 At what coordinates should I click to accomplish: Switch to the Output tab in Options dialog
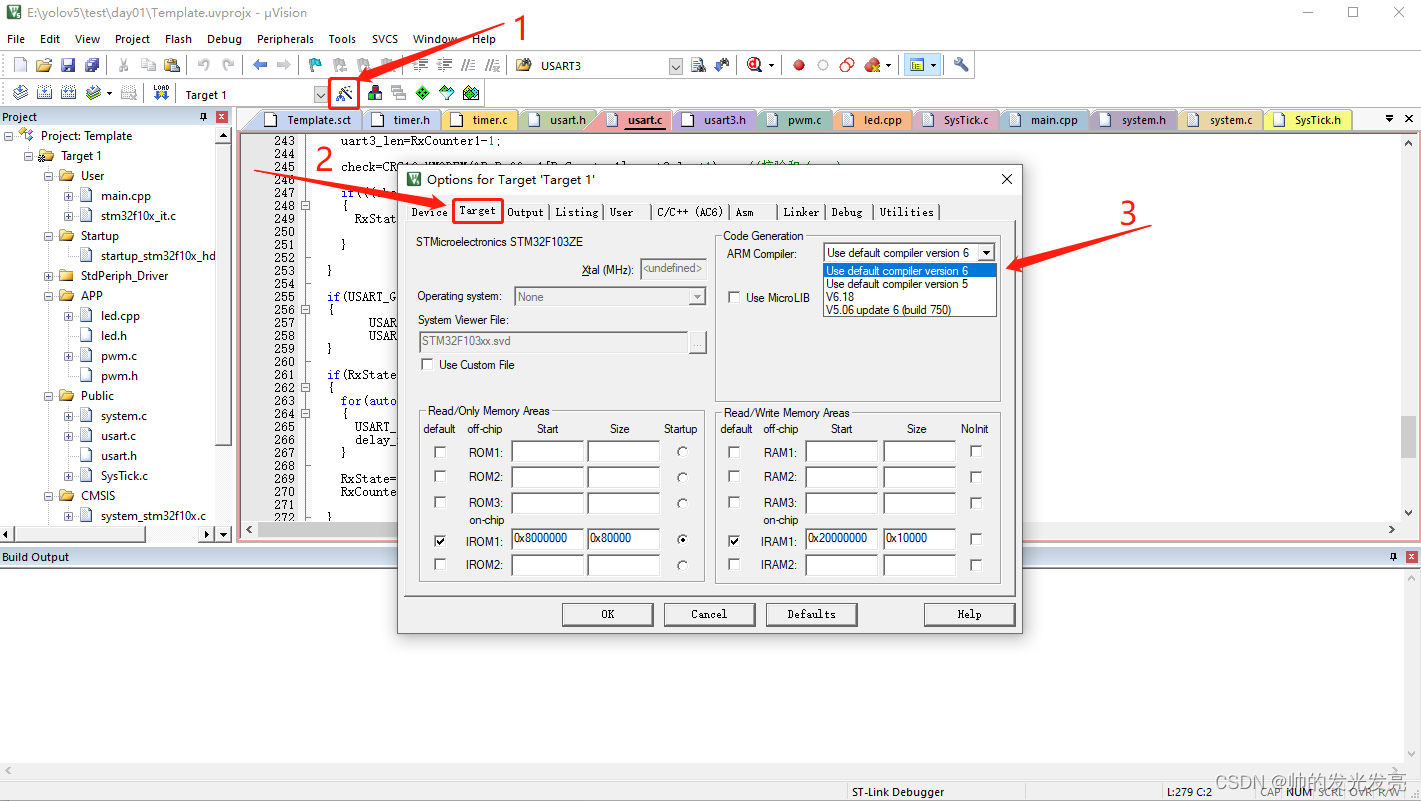(525, 212)
